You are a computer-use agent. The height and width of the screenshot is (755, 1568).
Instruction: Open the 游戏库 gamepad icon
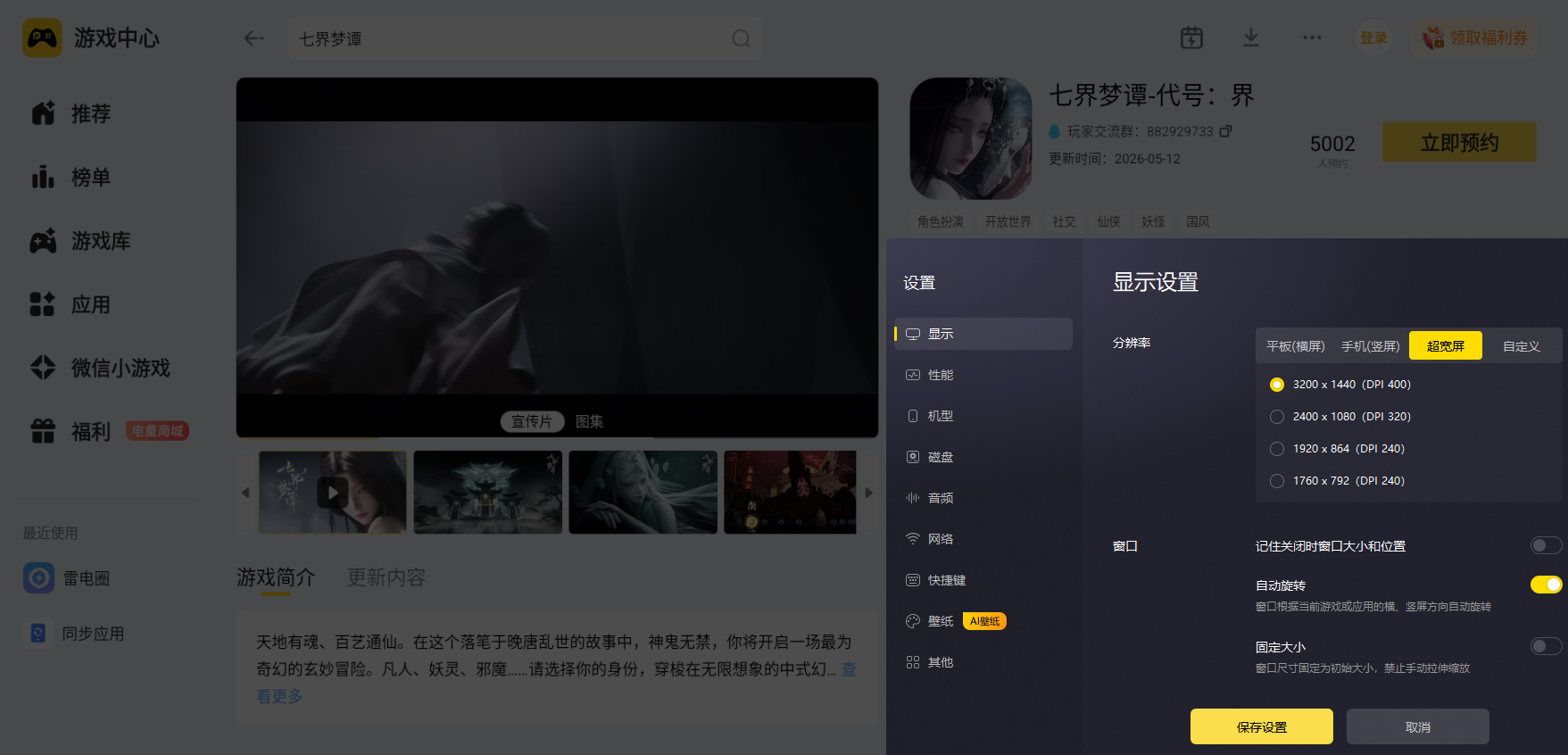point(43,241)
